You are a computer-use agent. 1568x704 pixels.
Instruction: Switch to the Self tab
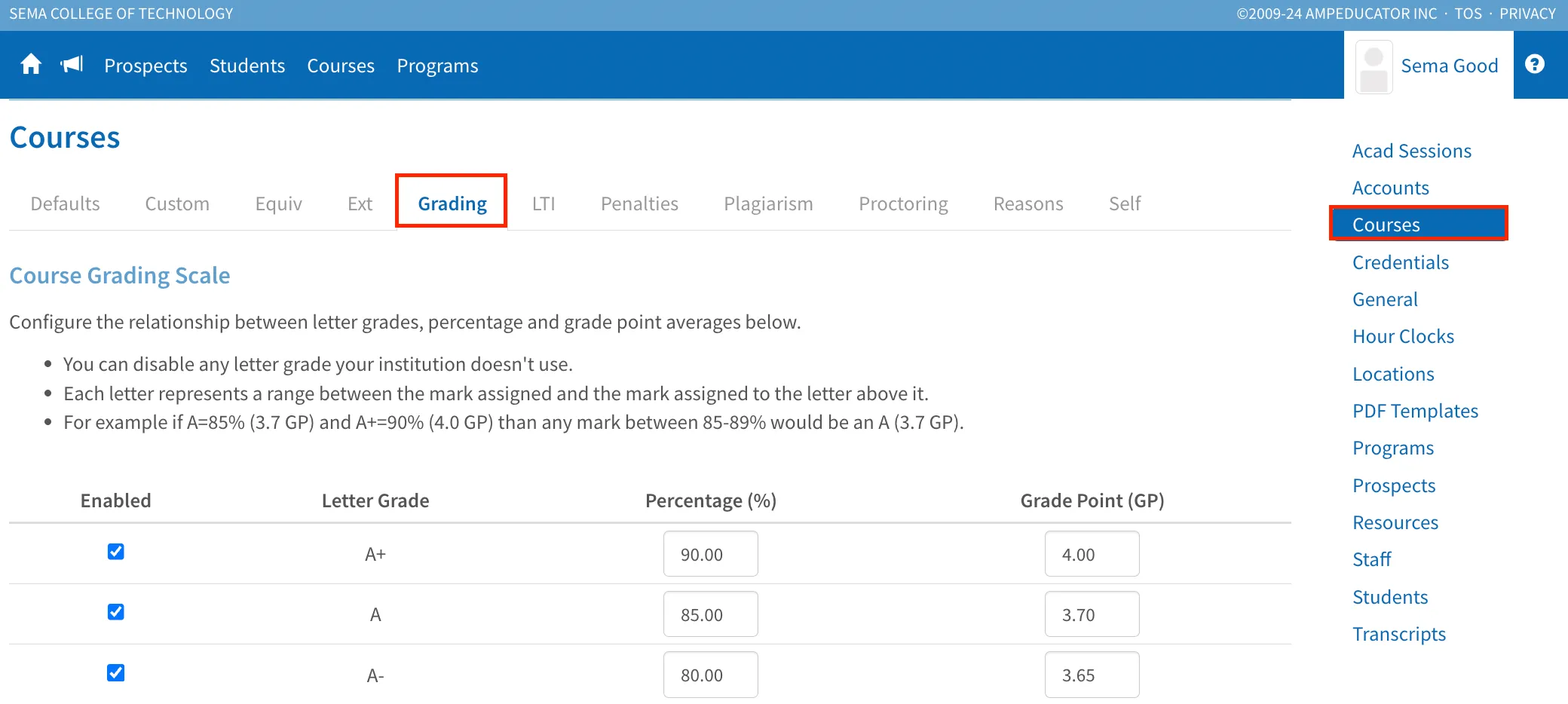(1125, 204)
